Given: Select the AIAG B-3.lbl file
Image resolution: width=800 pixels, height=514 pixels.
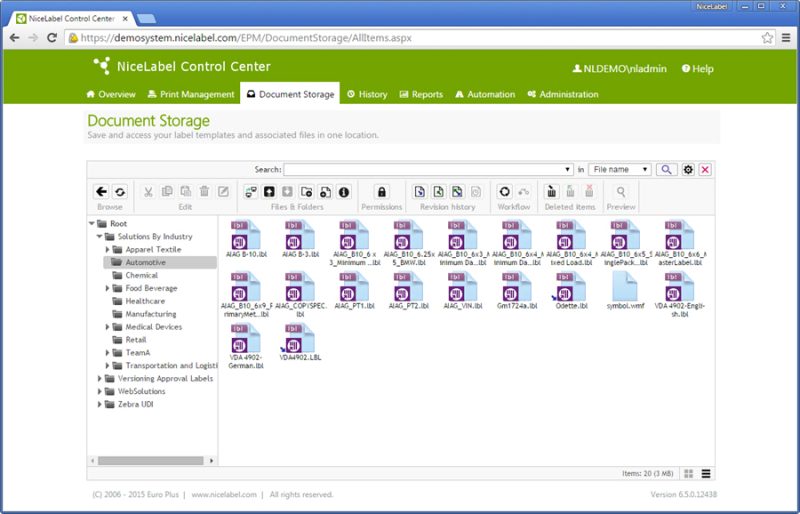Looking at the screenshot, I should 301,239.
